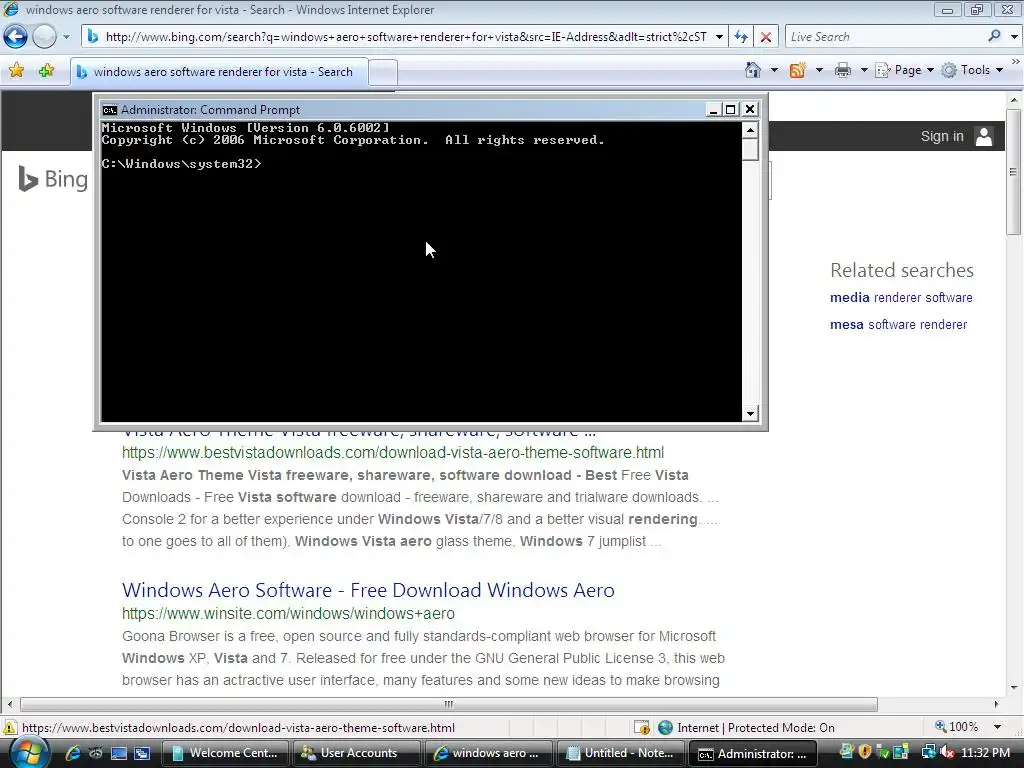1024x768 pixels.
Task: Open the search provider dropdown arrow
Action: click(x=1014, y=37)
